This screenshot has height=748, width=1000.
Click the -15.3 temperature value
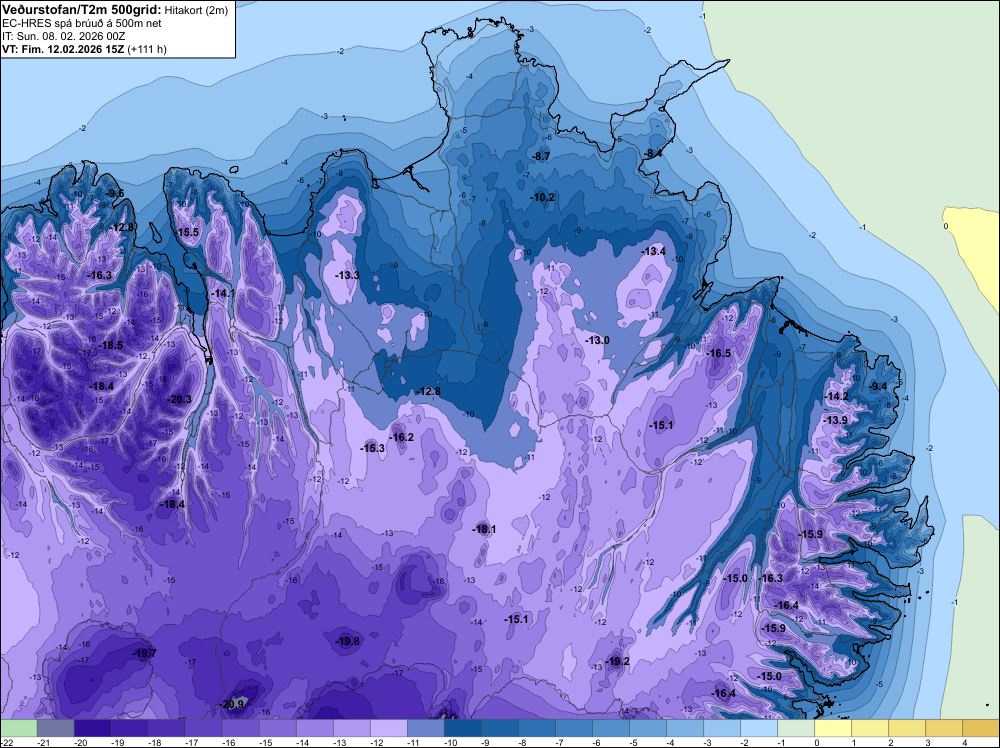point(372,448)
